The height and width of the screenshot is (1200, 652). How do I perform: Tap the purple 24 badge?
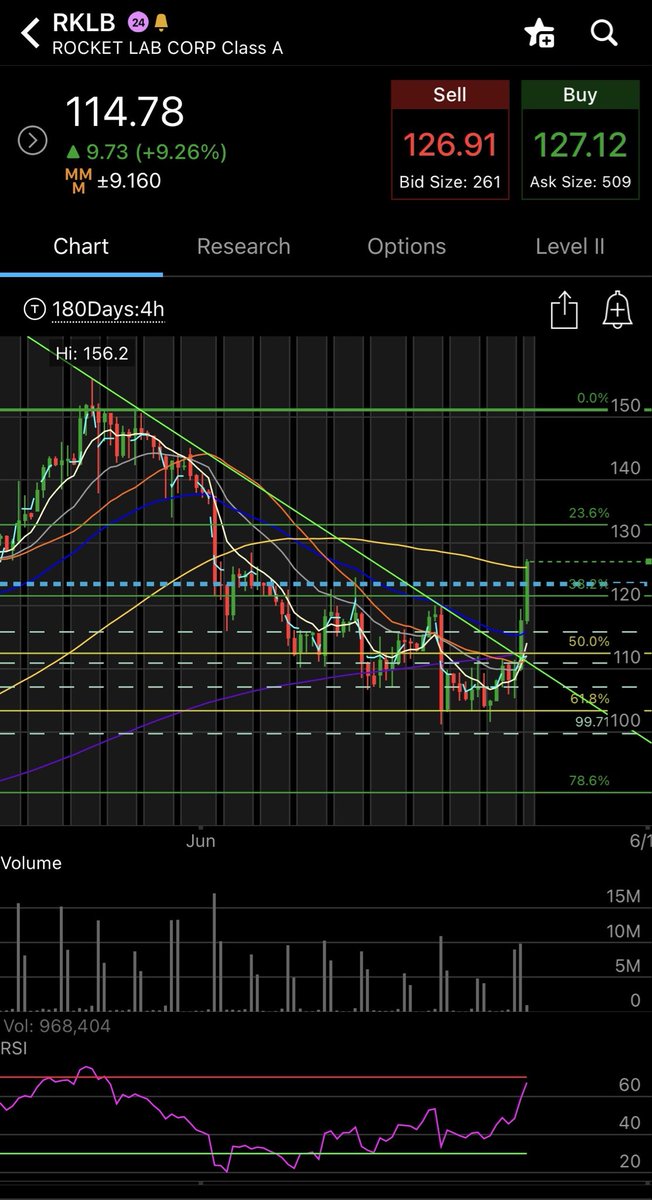click(x=137, y=21)
